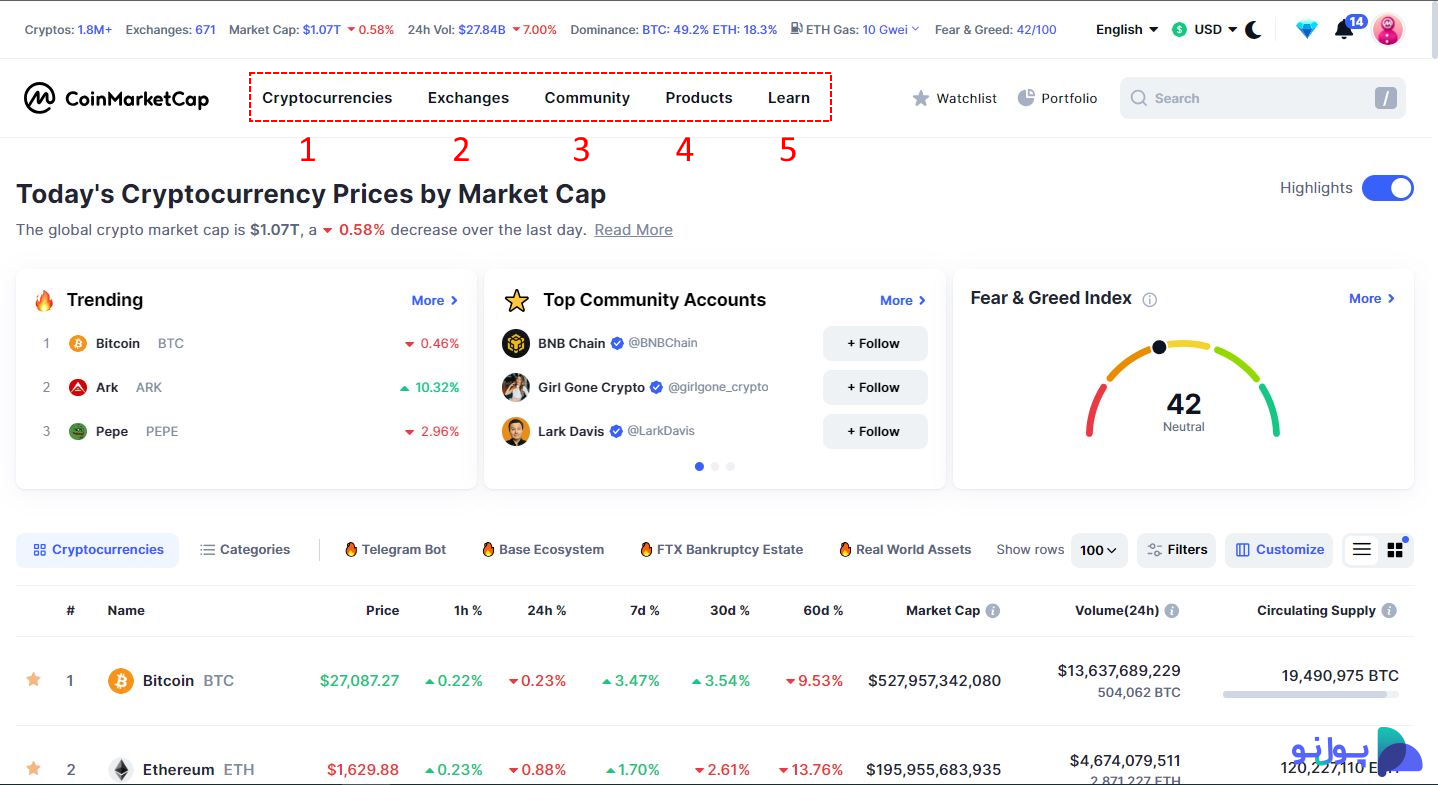Open Learn nav menu
Viewport: 1438px width, 785px height.
coord(789,98)
